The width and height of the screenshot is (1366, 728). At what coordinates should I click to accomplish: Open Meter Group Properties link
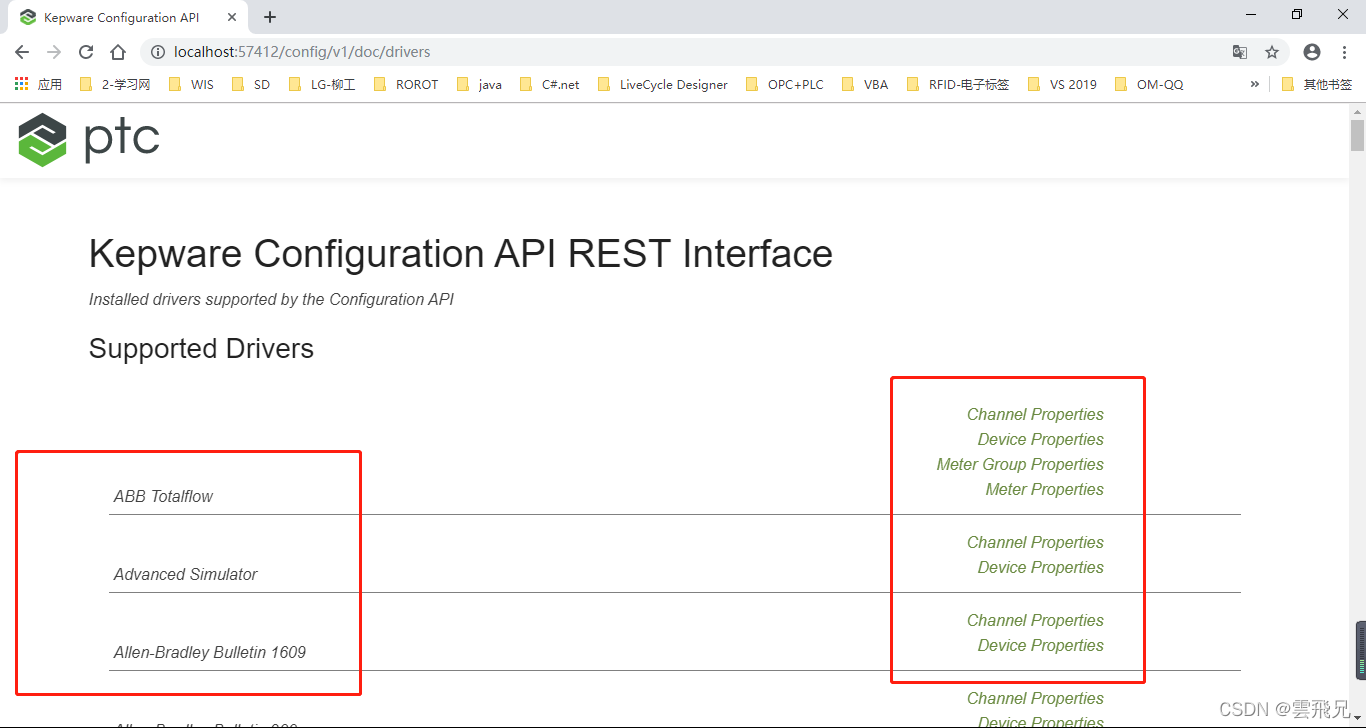pos(1020,464)
